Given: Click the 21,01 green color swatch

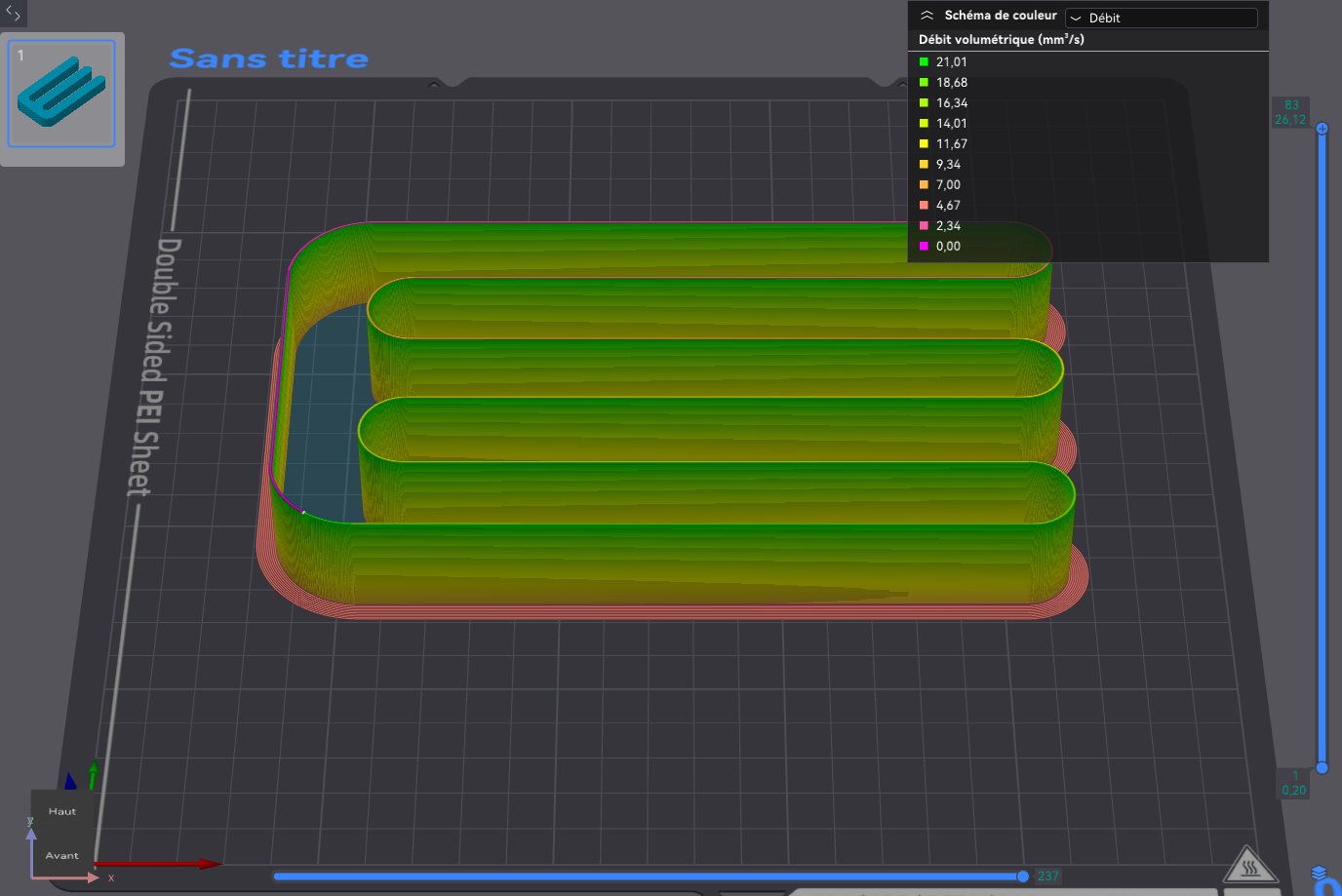Looking at the screenshot, I should [x=924, y=61].
